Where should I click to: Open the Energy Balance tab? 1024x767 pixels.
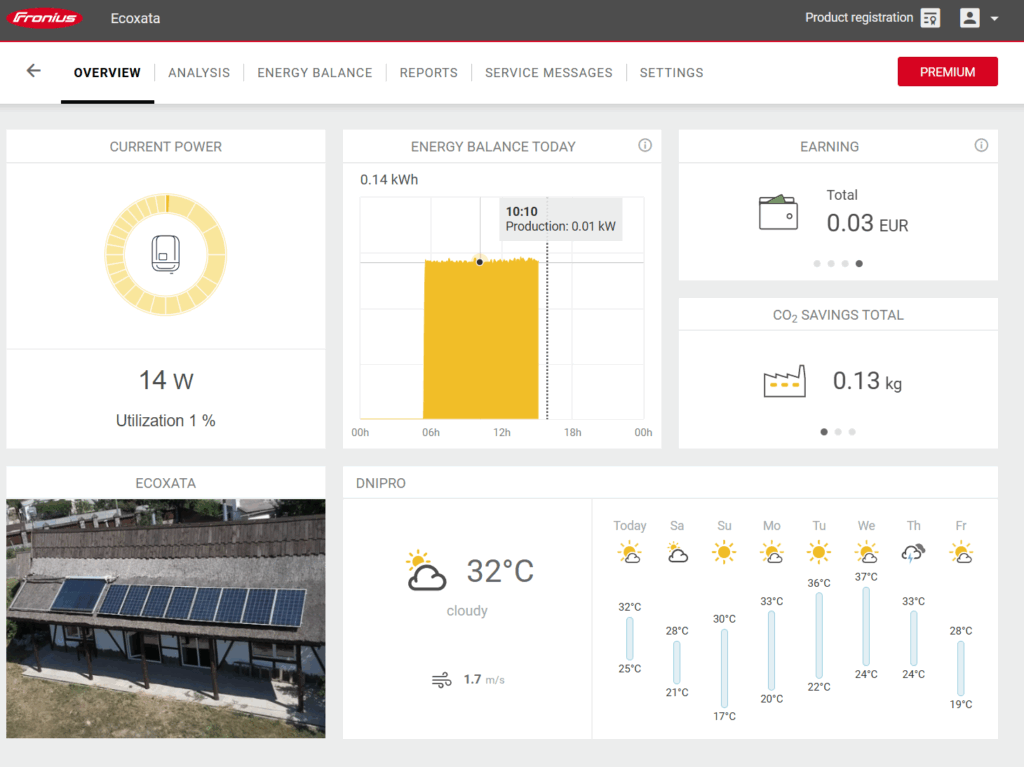pyautogui.click(x=315, y=73)
